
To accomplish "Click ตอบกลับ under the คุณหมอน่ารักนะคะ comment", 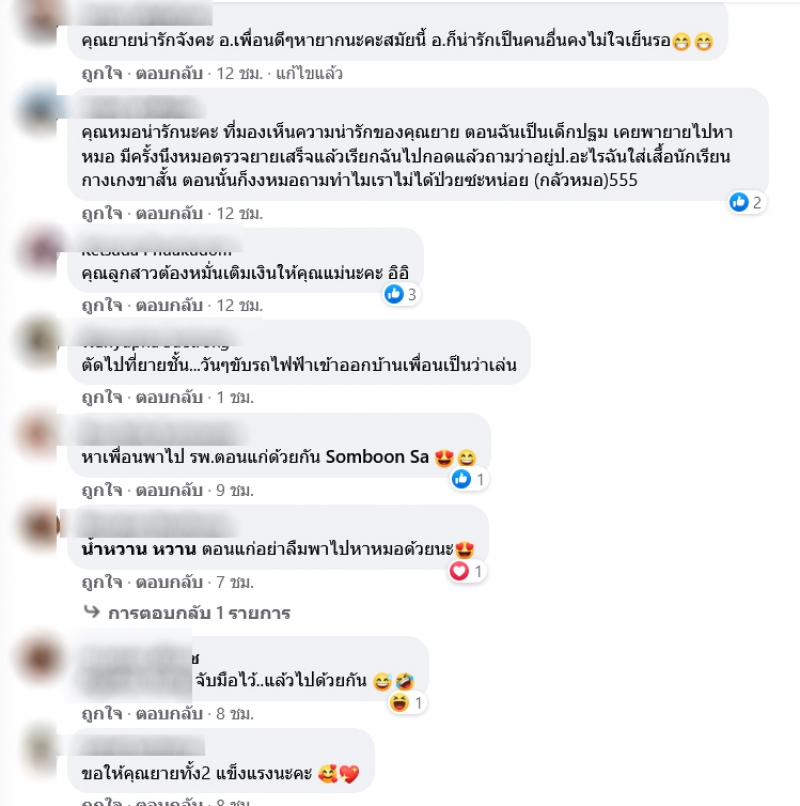I will tap(169, 213).
